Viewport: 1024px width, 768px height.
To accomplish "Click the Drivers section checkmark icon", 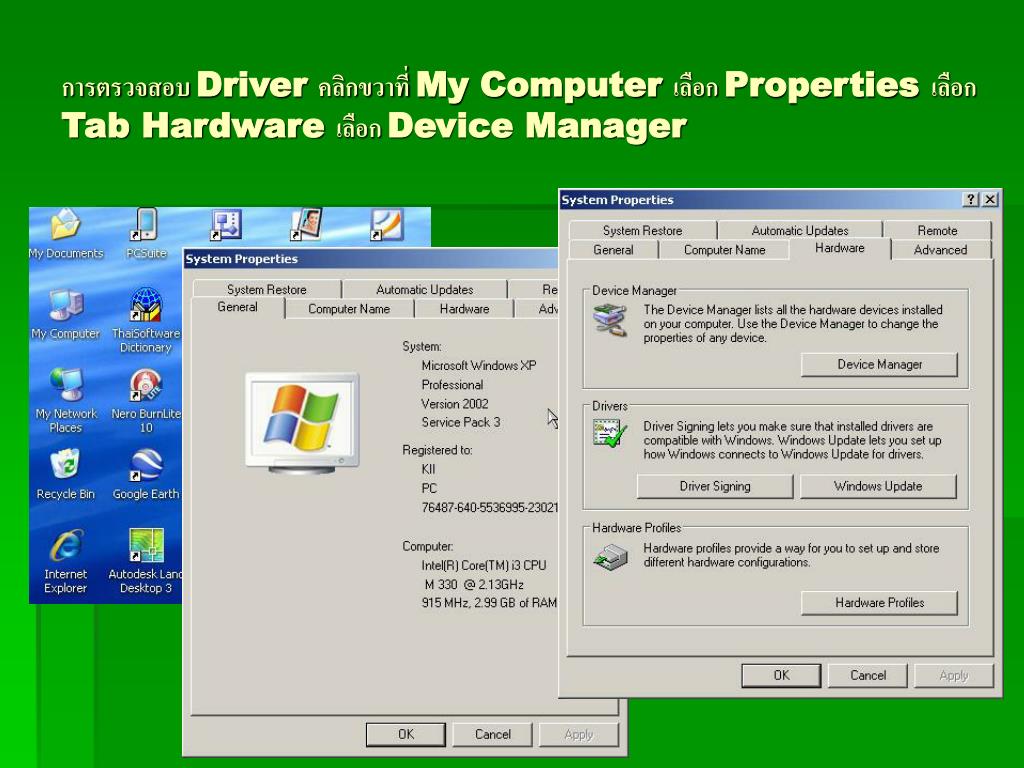I will point(610,434).
